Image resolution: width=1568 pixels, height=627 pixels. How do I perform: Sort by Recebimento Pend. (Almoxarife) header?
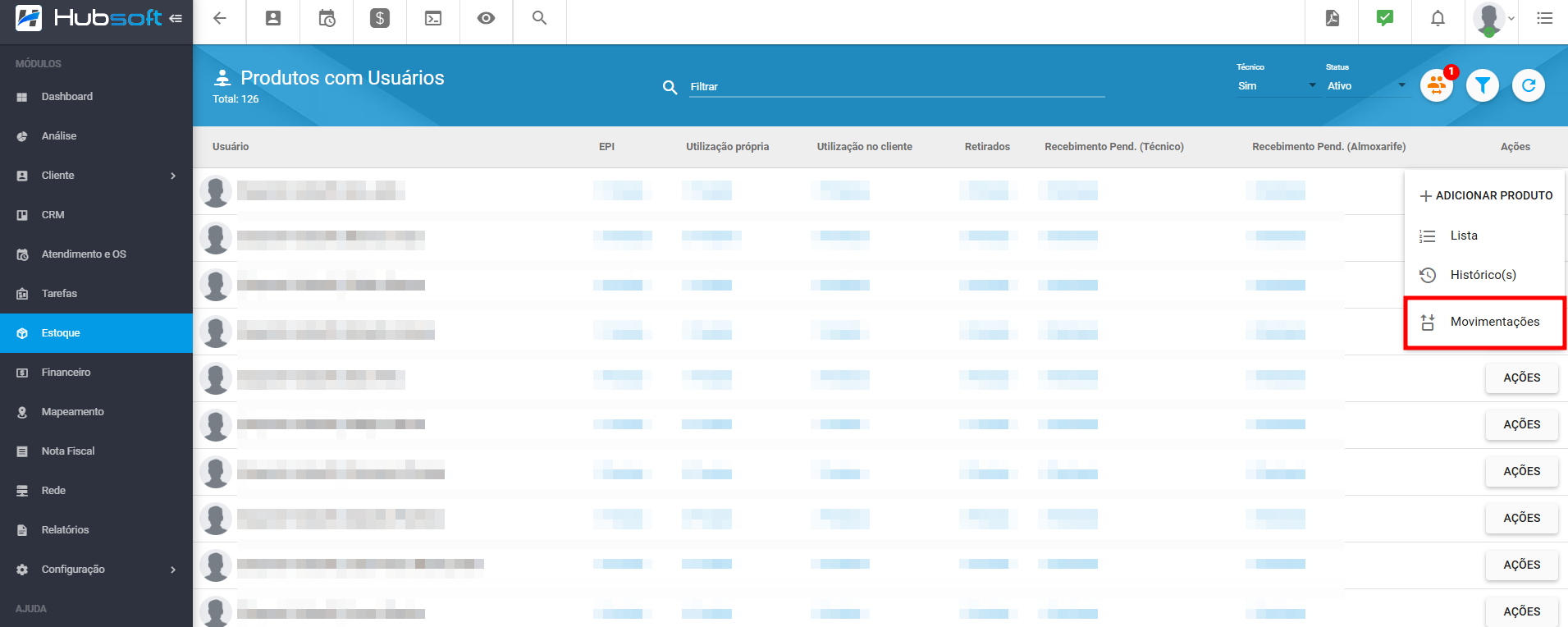1329,147
